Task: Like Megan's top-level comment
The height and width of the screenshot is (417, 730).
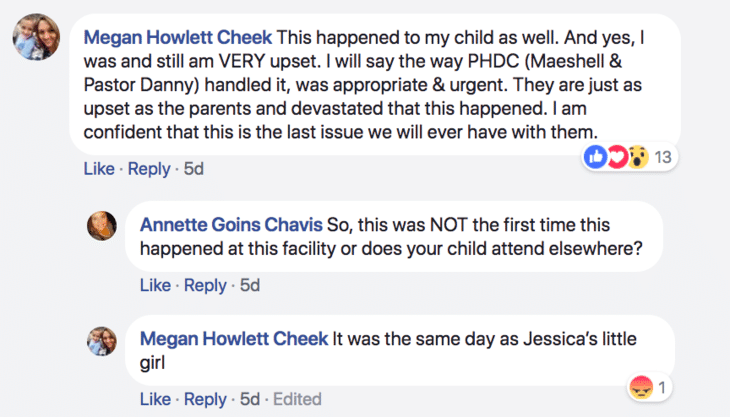Action: pyautogui.click(x=99, y=169)
